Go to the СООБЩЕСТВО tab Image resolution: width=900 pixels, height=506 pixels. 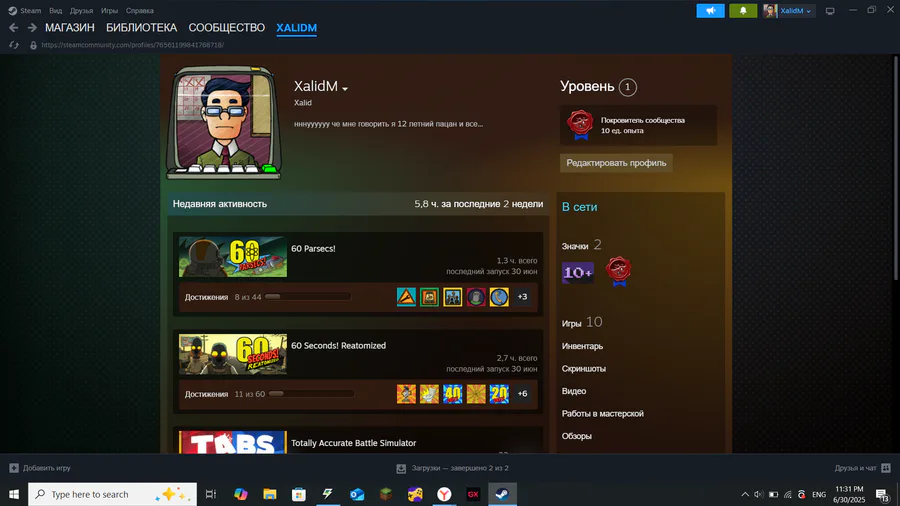coord(227,28)
